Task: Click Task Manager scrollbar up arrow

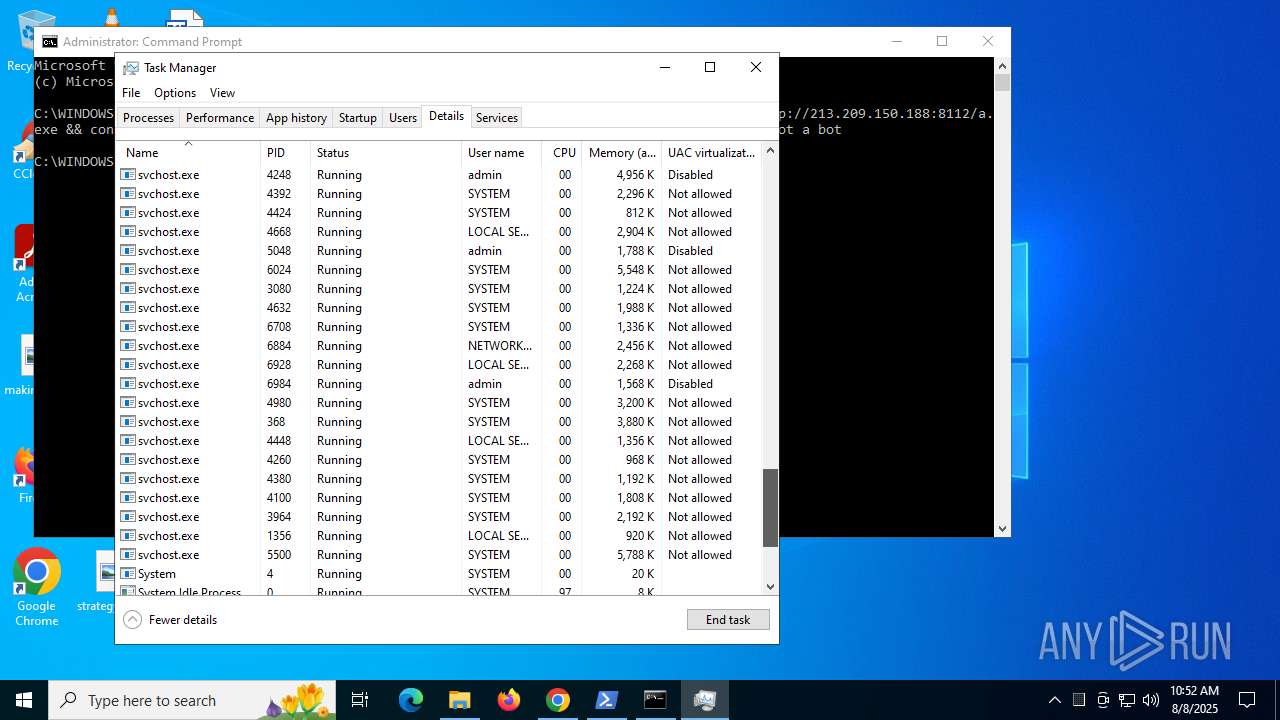Action: tap(770, 151)
